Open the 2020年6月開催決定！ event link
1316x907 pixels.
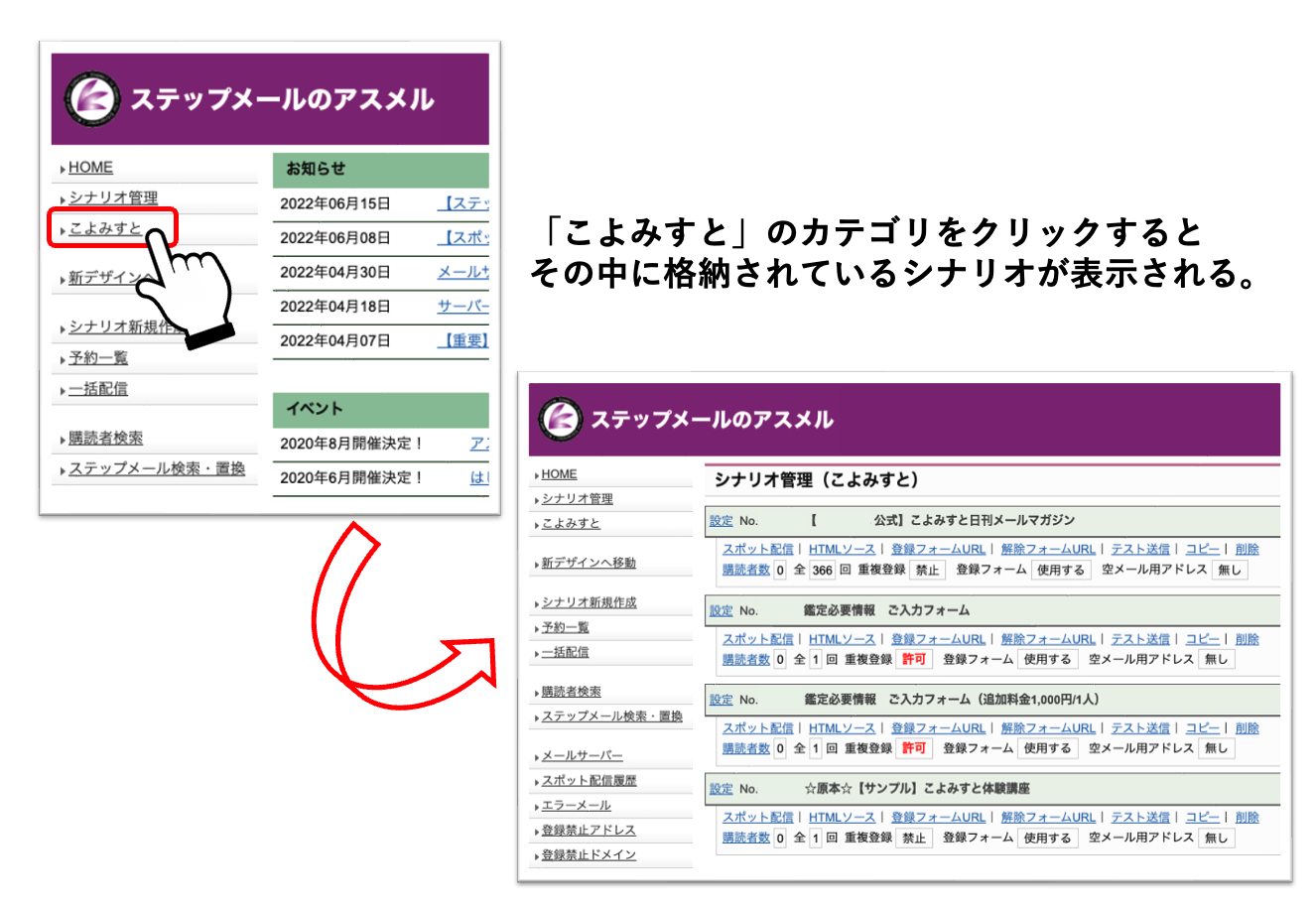pyautogui.click(x=479, y=477)
